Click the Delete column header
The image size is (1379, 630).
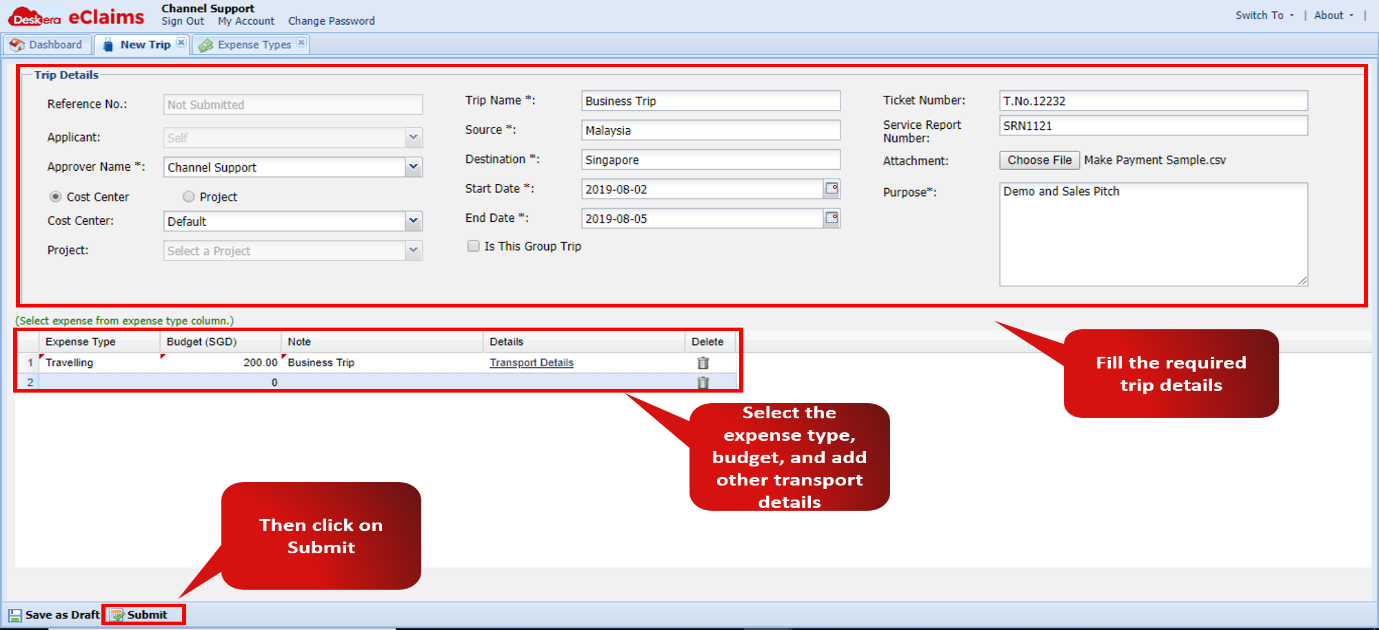[708, 342]
